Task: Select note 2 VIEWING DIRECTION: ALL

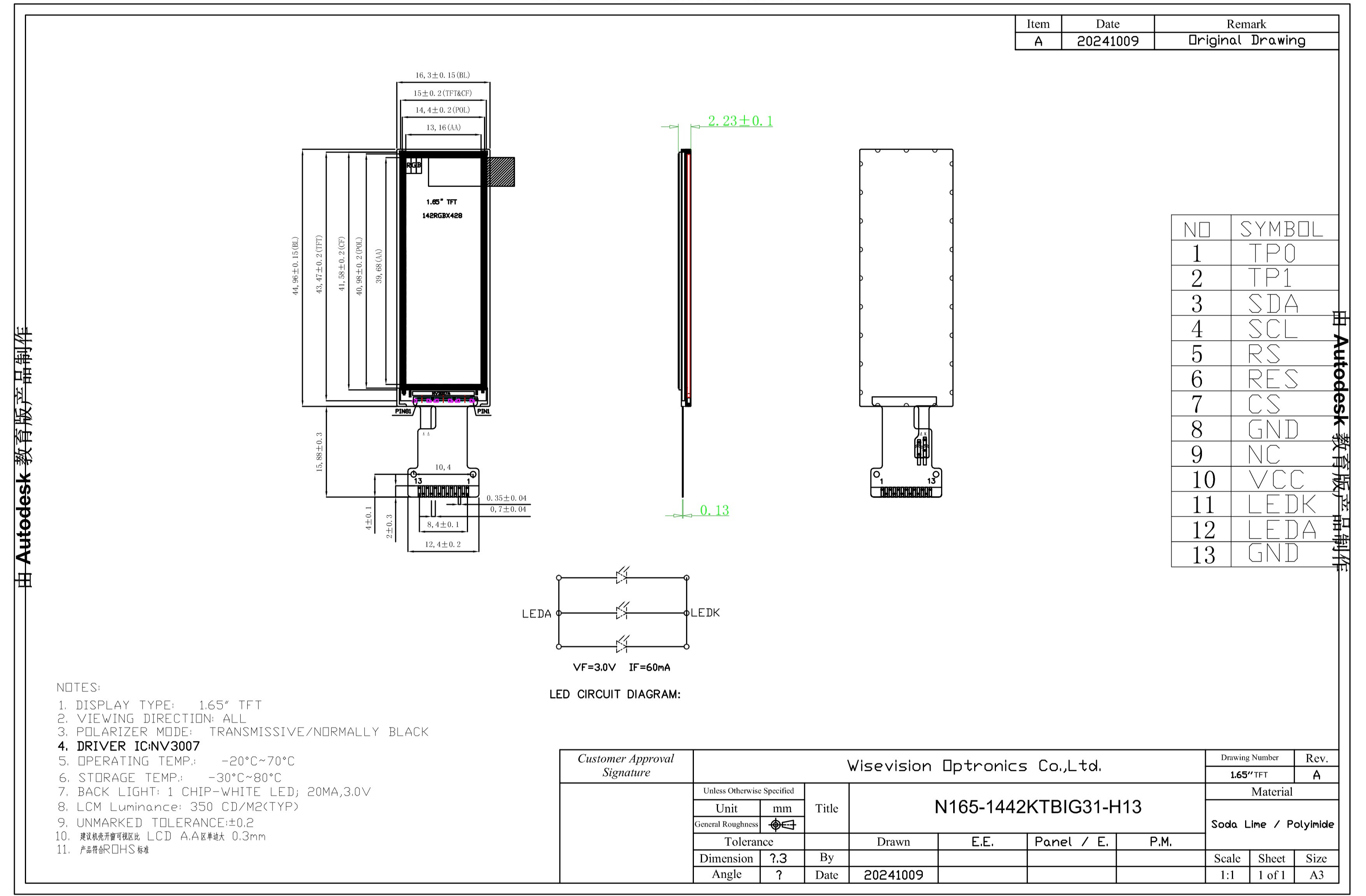Action: (152, 719)
